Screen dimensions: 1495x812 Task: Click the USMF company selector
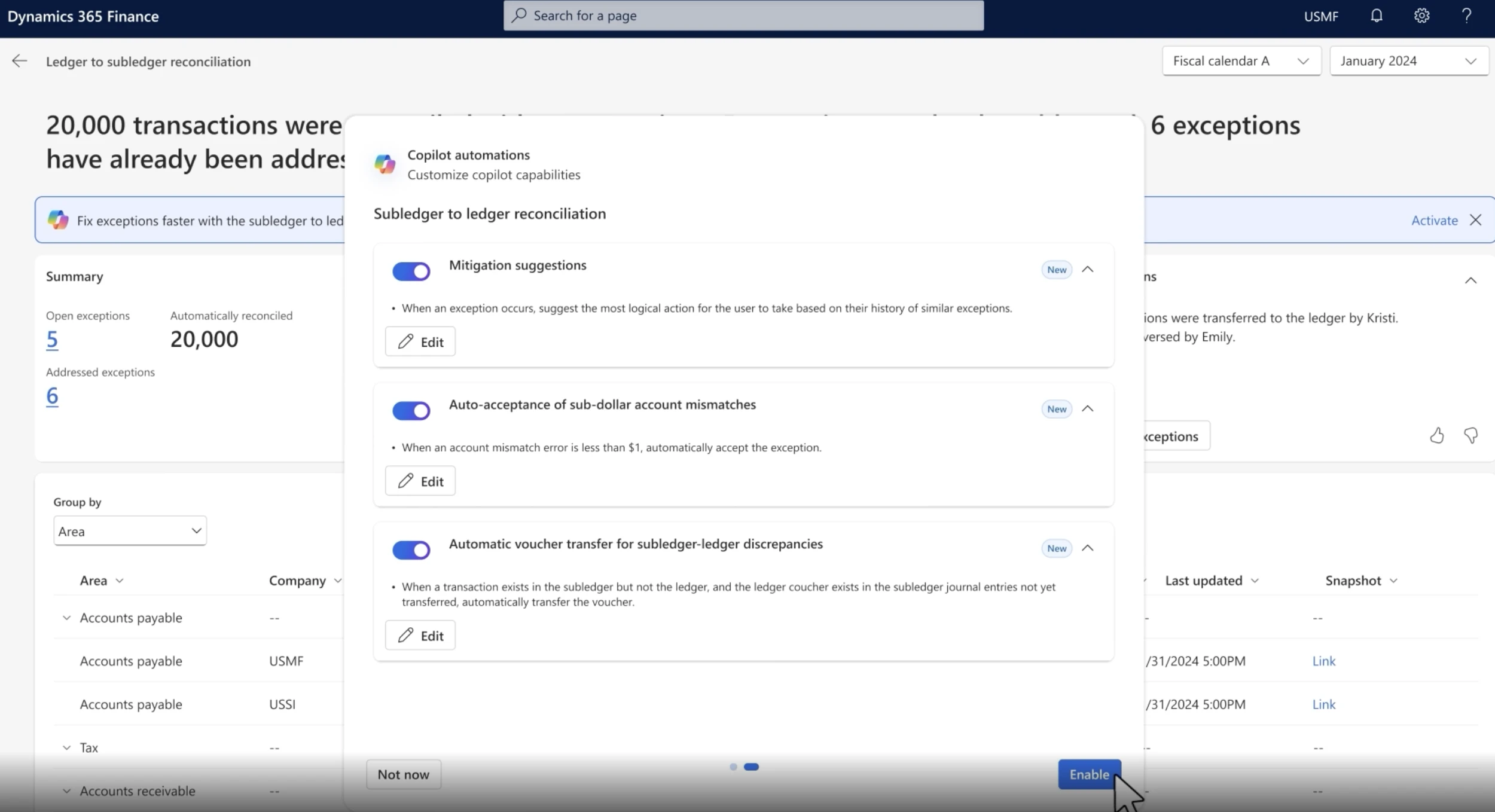coord(1321,16)
